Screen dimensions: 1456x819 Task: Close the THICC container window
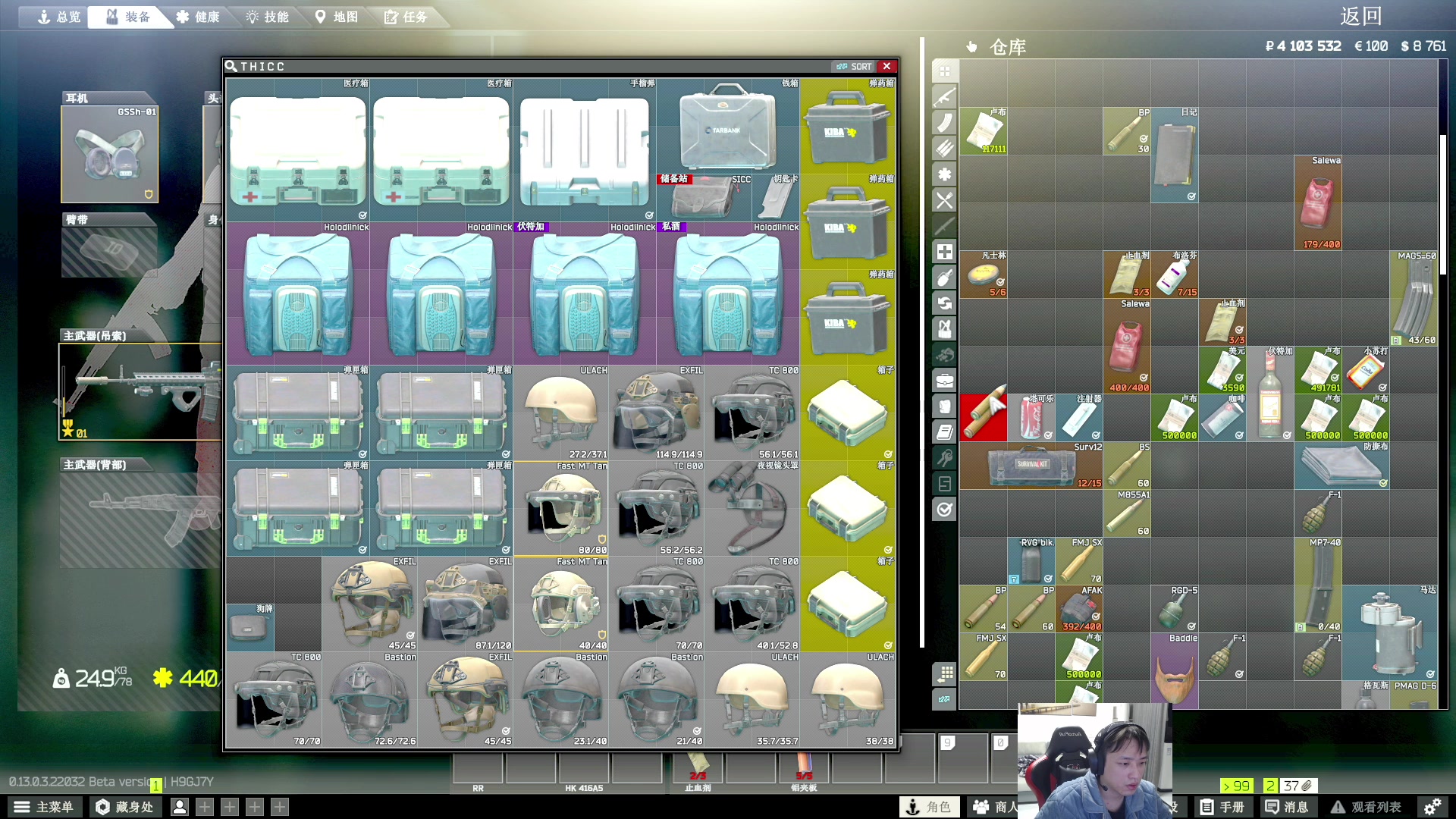[886, 67]
